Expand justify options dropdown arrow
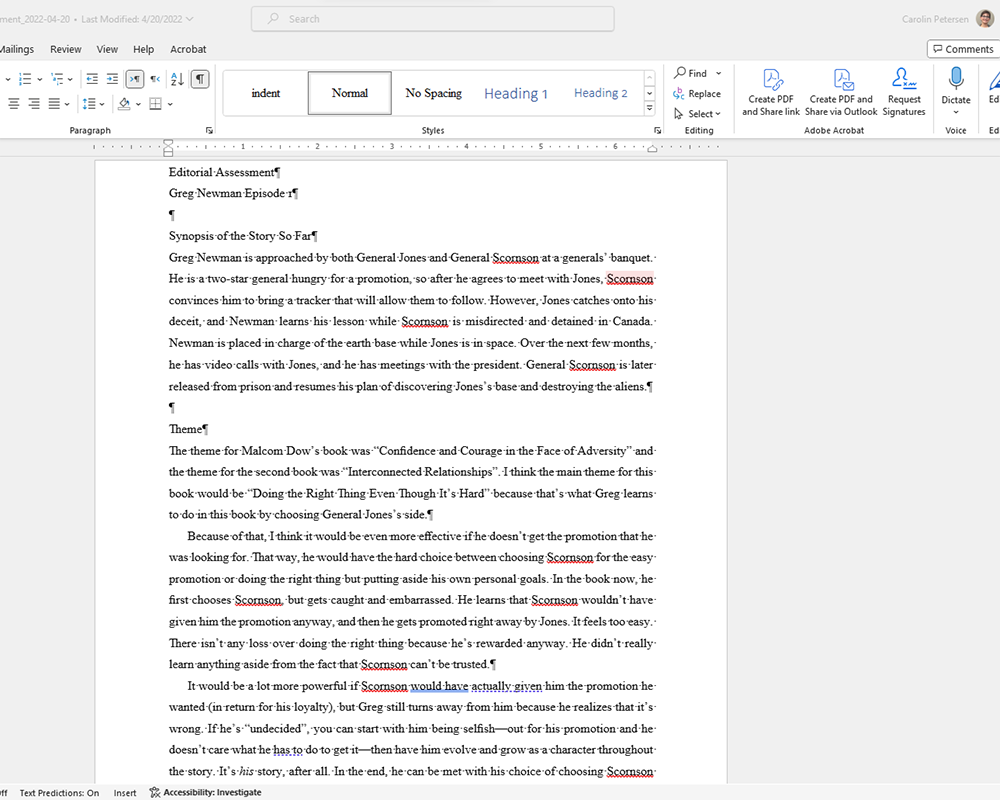Screen dimensions: 1000x800 pos(67,104)
